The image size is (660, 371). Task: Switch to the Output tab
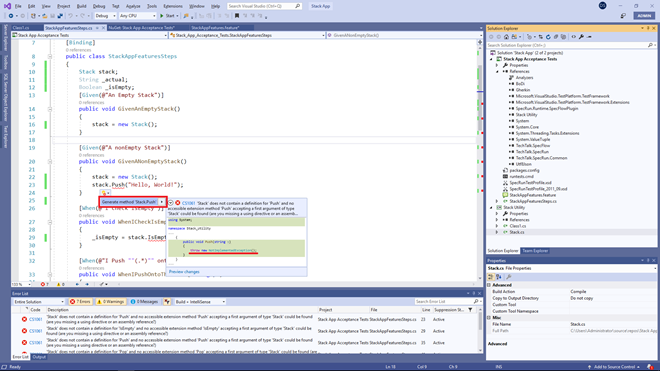click(39, 357)
